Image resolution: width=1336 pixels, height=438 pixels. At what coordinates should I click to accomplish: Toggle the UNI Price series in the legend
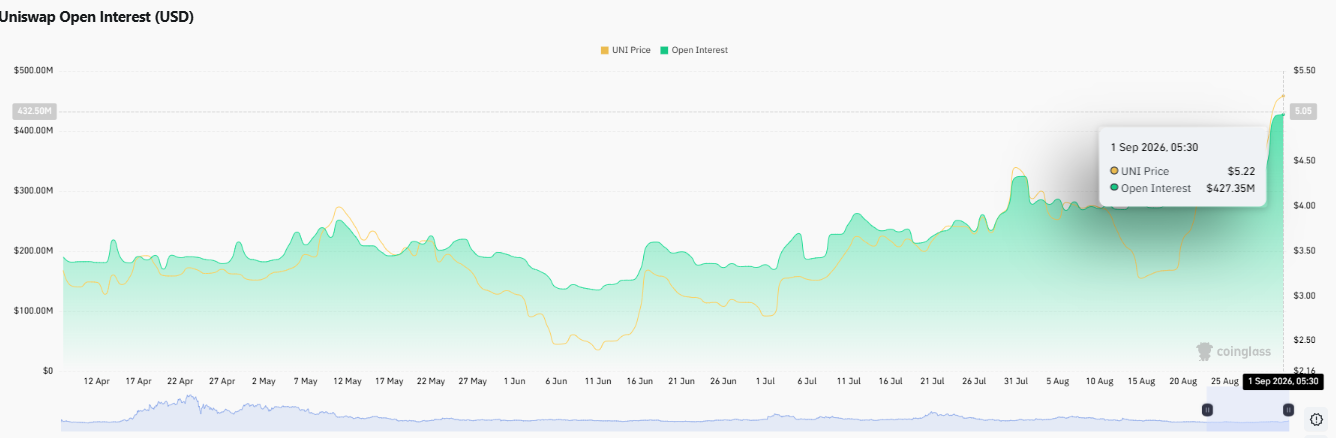click(625, 49)
